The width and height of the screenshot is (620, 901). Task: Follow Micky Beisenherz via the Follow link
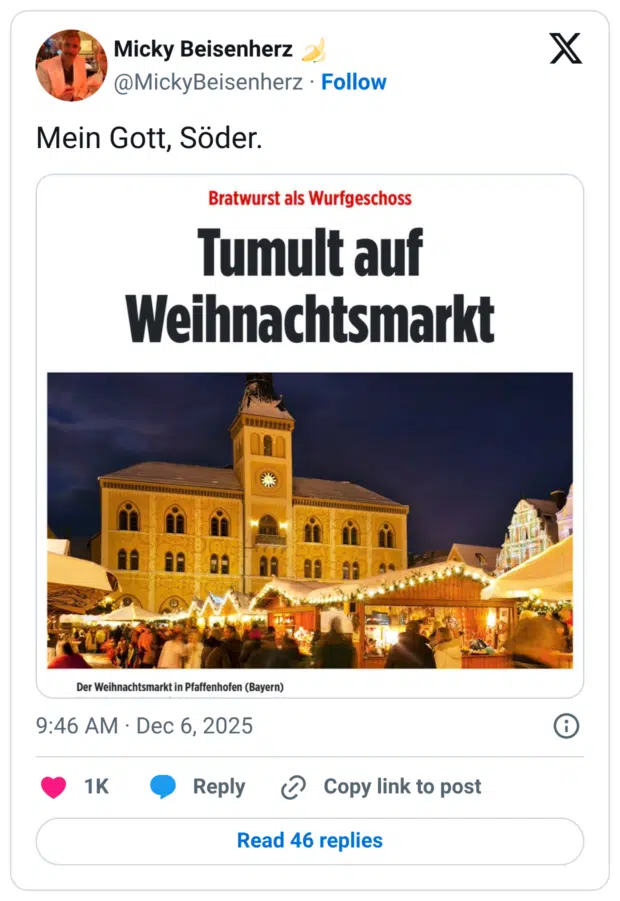355,83
